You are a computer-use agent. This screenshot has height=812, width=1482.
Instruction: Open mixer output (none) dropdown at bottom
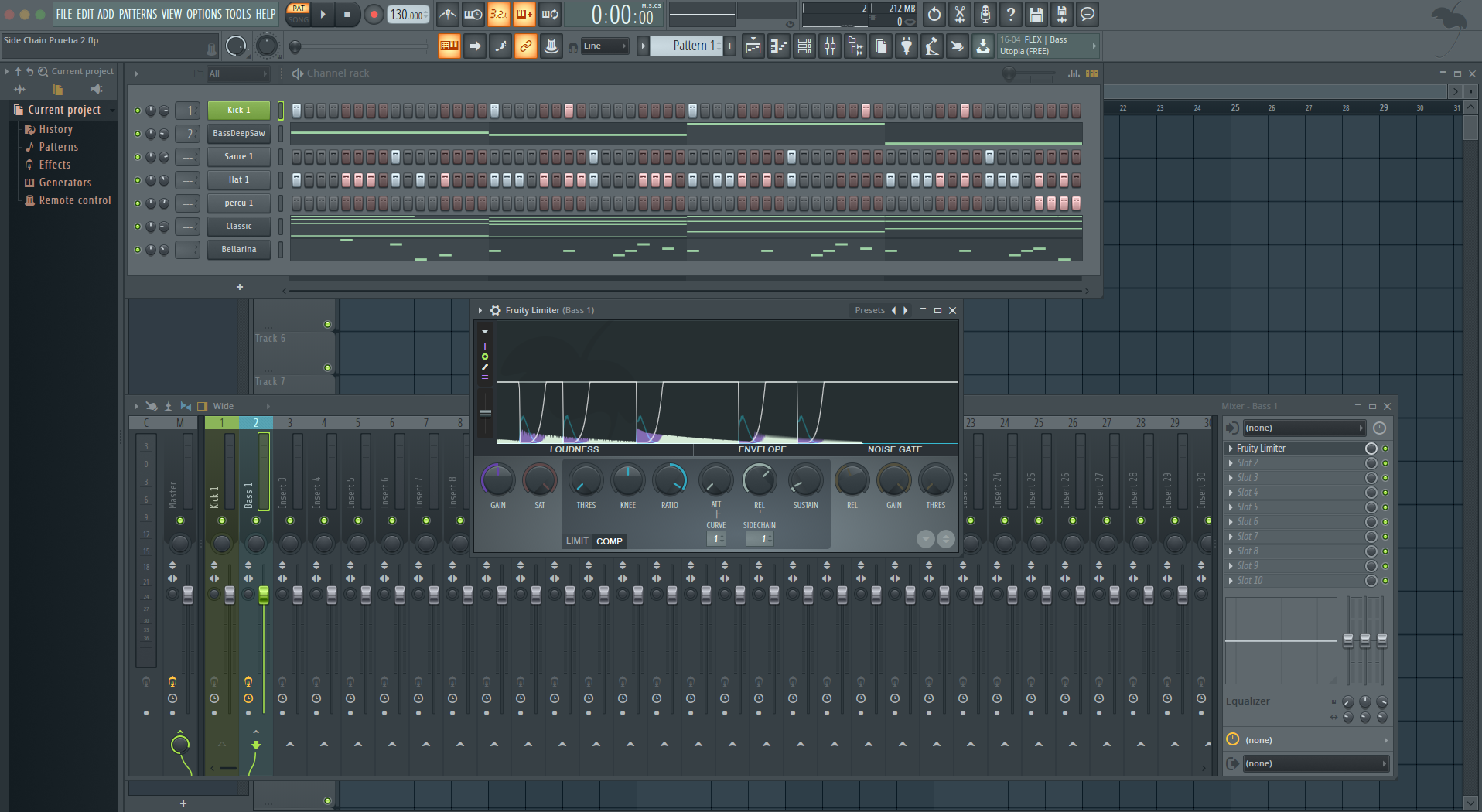point(1315,763)
